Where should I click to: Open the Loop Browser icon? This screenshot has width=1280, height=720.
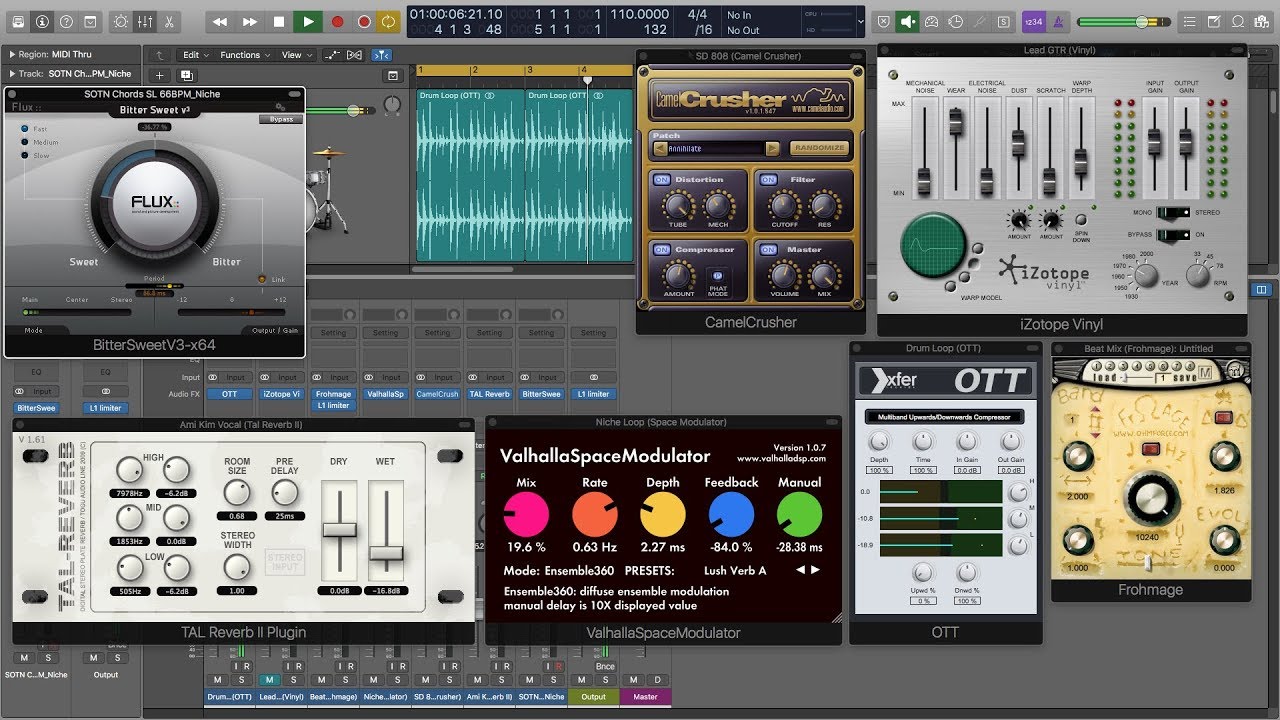(x=1238, y=21)
